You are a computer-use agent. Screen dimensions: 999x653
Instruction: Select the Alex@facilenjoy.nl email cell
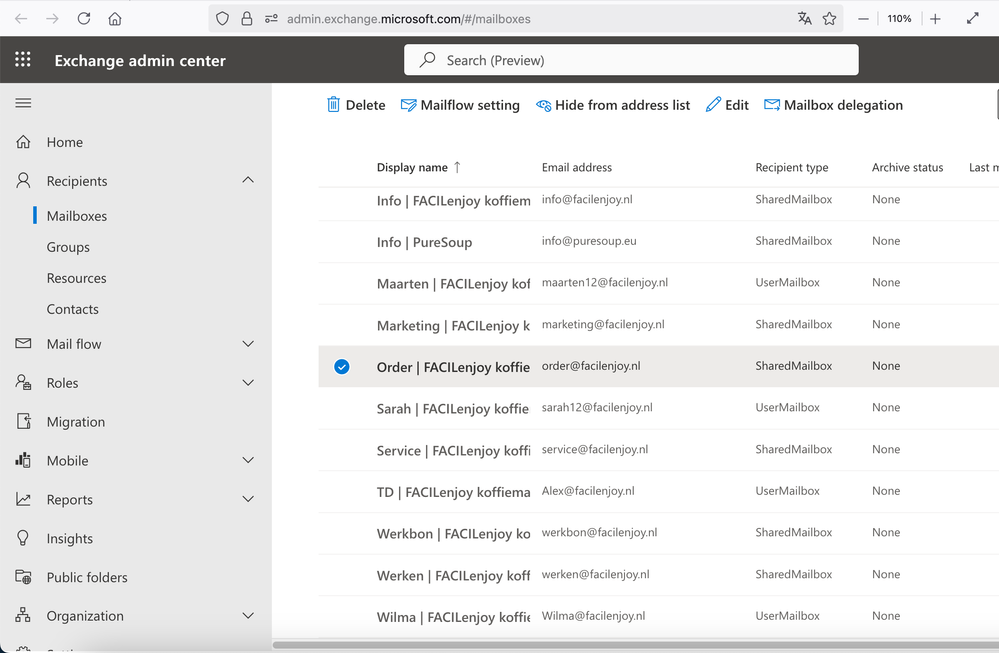pos(588,491)
